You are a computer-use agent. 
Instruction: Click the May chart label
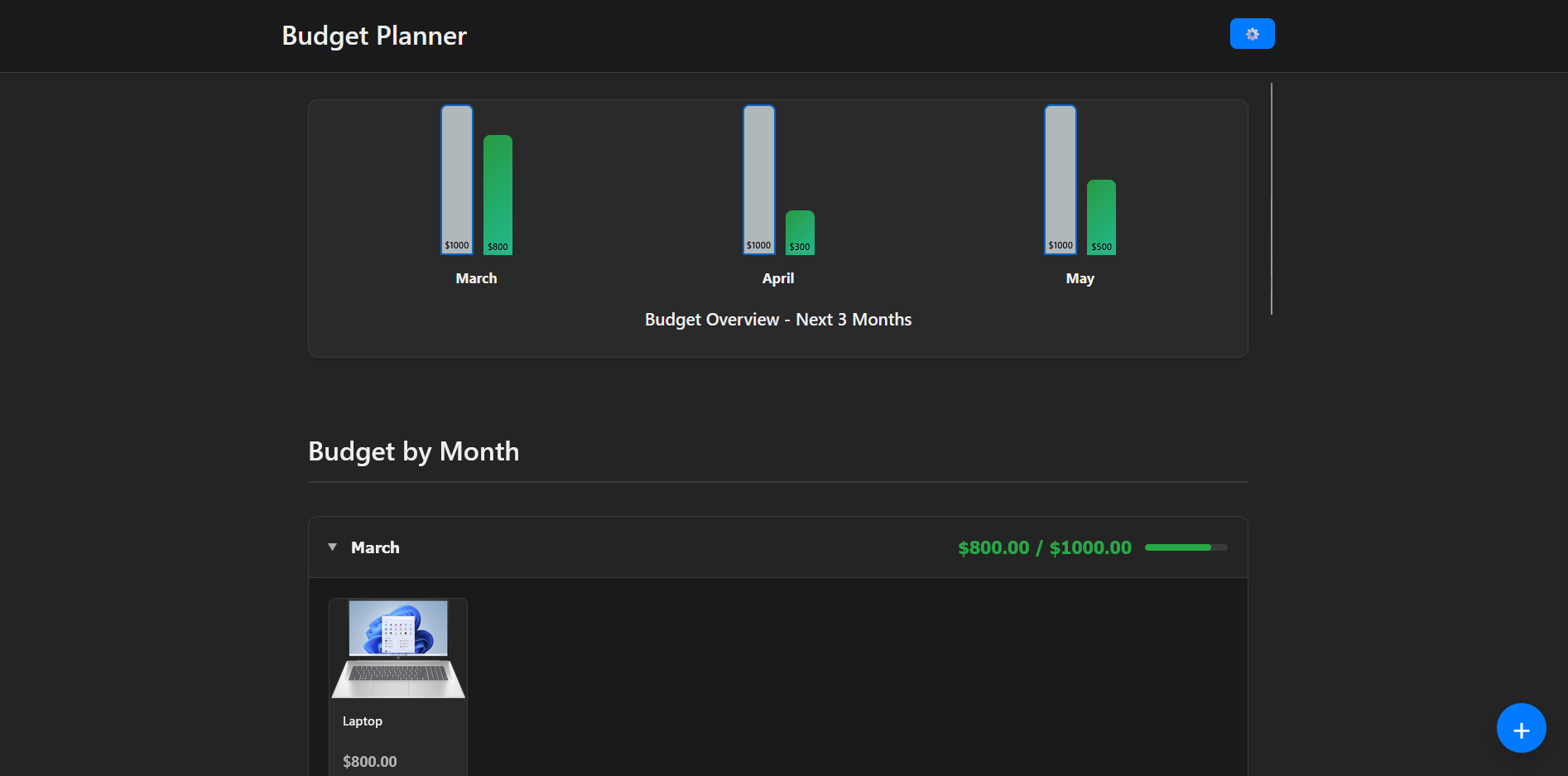point(1080,279)
